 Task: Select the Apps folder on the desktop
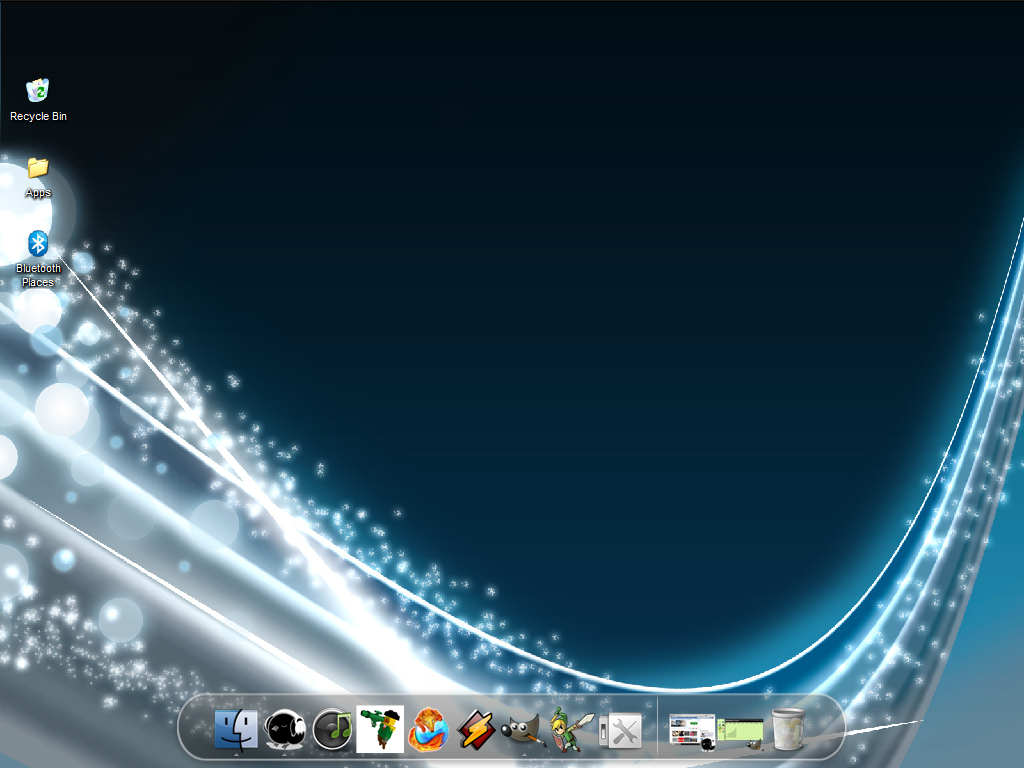coord(38,167)
